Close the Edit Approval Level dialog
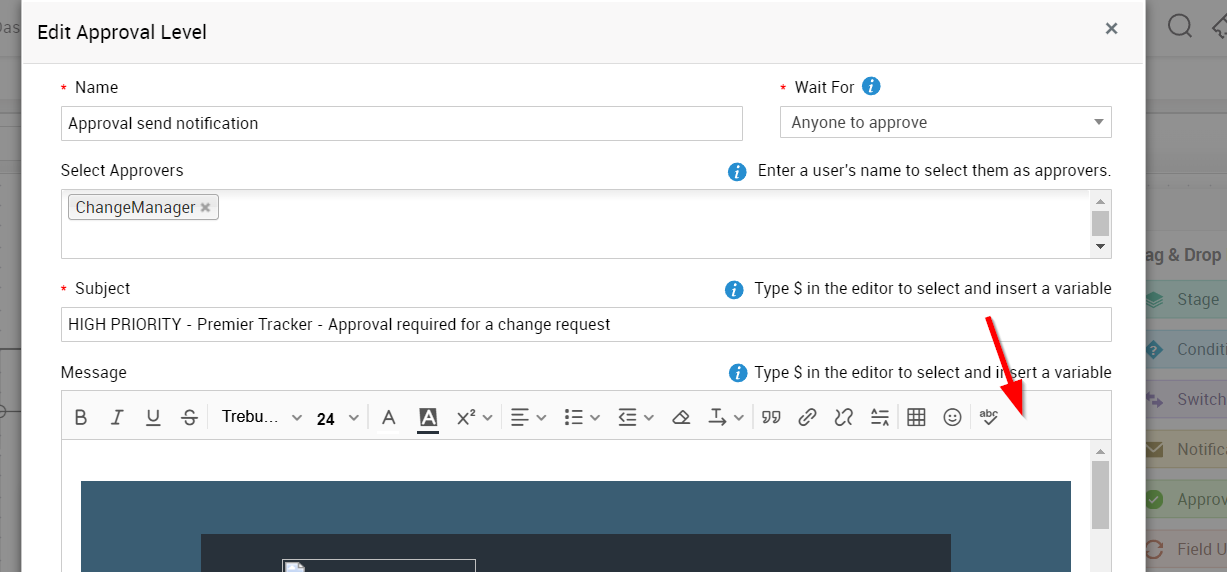 click(1111, 29)
